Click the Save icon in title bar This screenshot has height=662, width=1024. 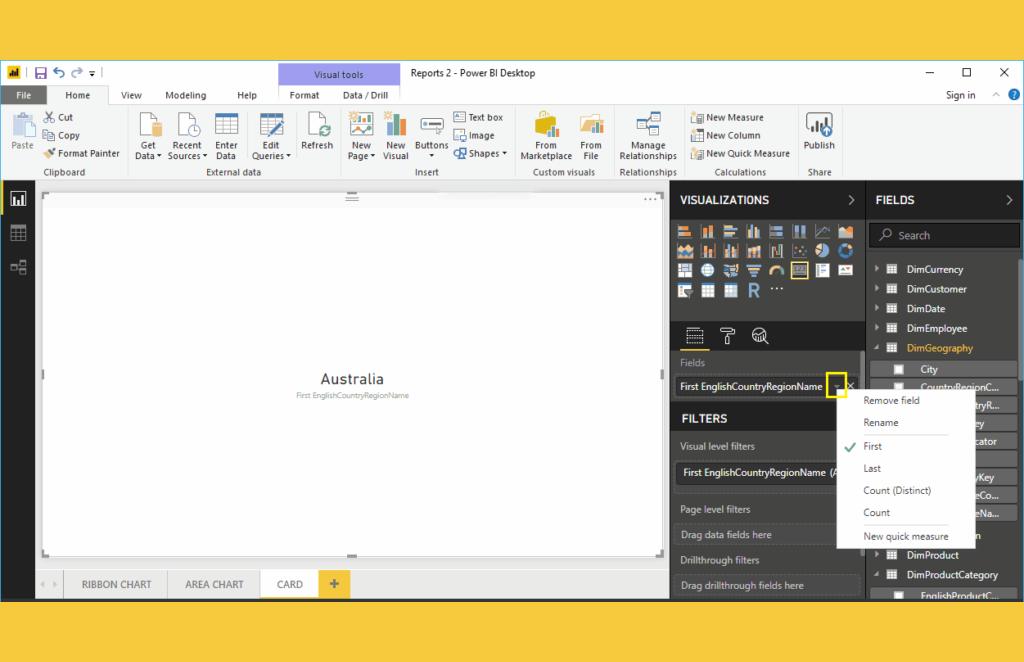40,73
